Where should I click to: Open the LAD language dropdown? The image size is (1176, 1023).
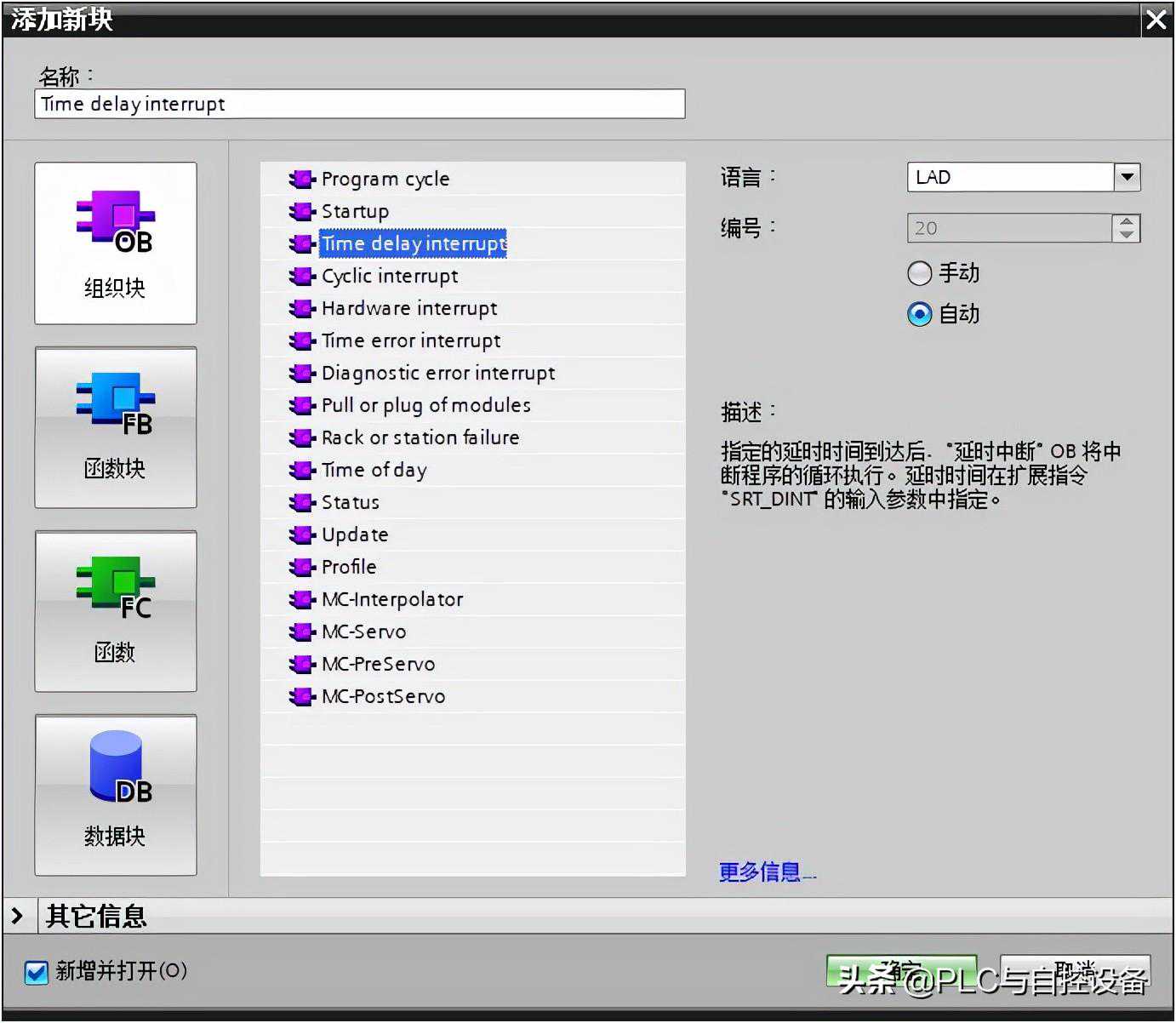pyautogui.click(x=1127, y=177)
